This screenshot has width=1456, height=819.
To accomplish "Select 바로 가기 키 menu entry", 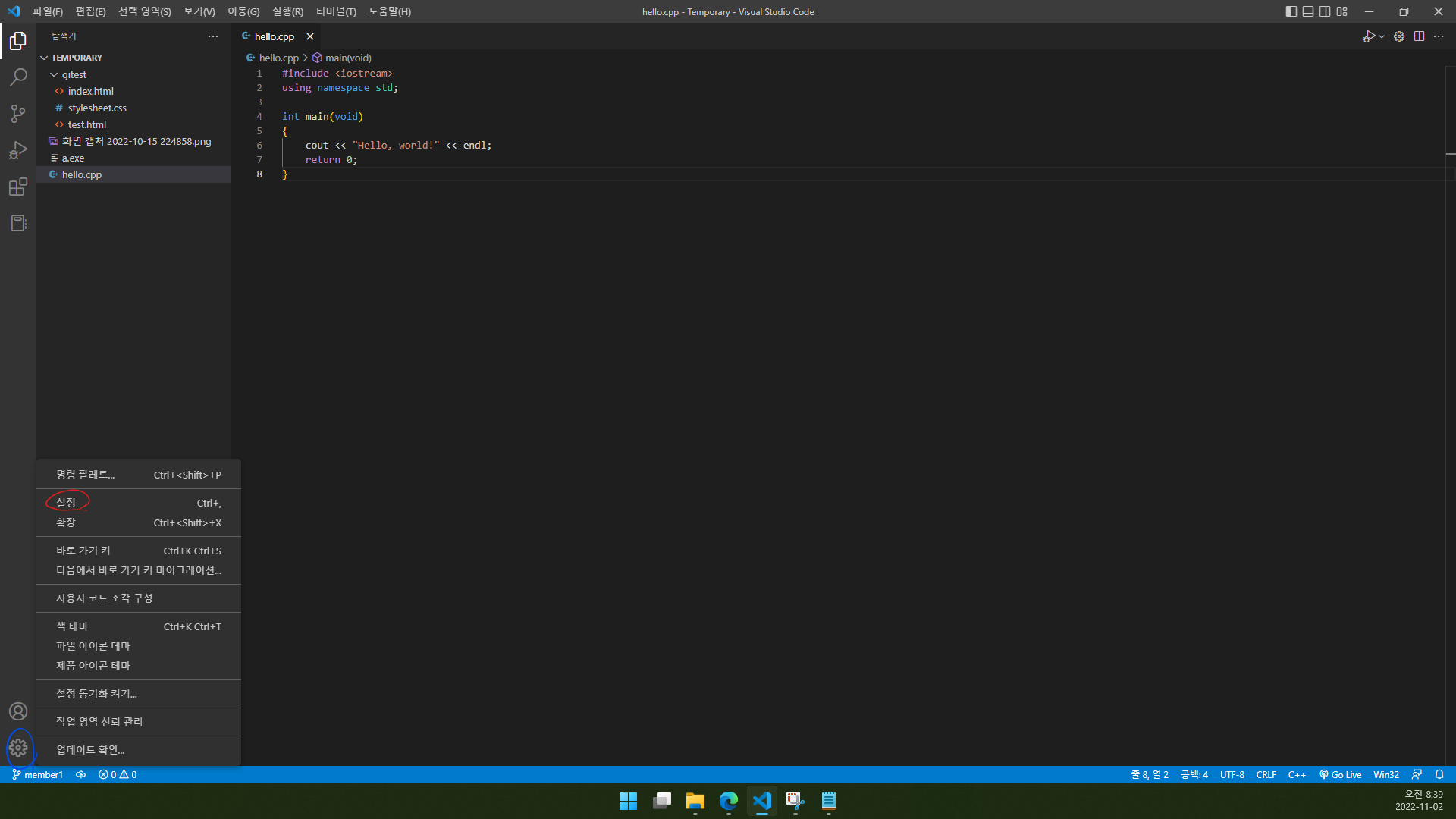I will pyautogui.click(x=139, y=551).
